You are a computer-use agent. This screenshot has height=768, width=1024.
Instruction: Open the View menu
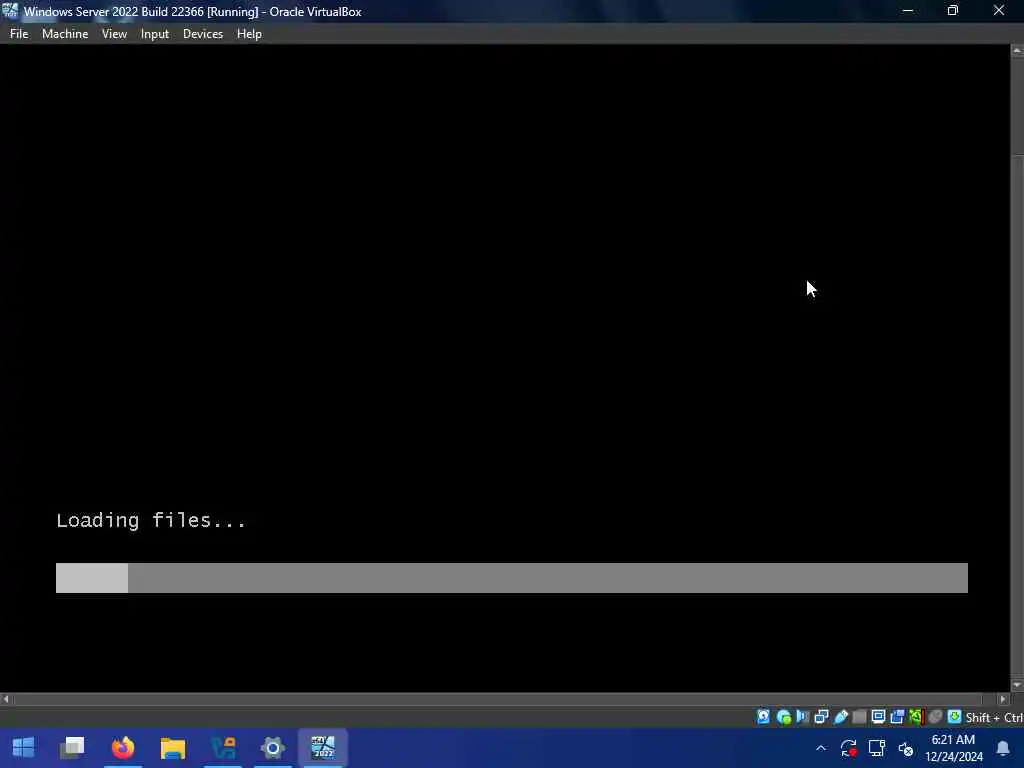(x=114, y=34)
